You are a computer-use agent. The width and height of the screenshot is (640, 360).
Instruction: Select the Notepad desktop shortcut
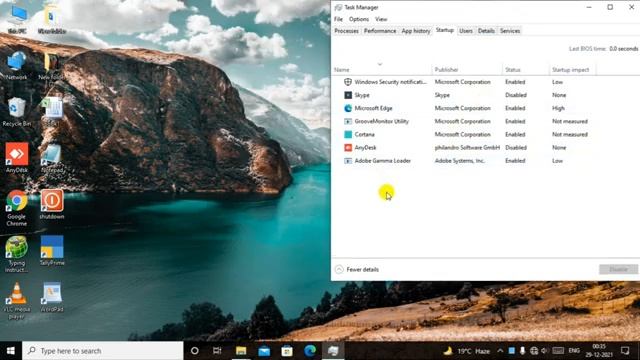52,158
